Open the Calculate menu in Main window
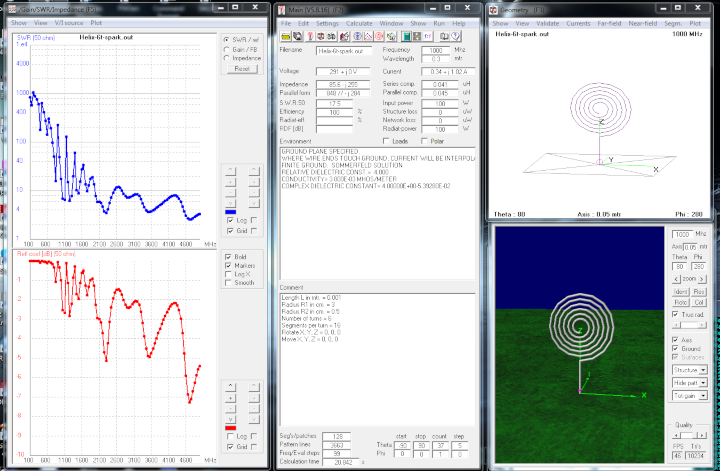 pos(359,22)
